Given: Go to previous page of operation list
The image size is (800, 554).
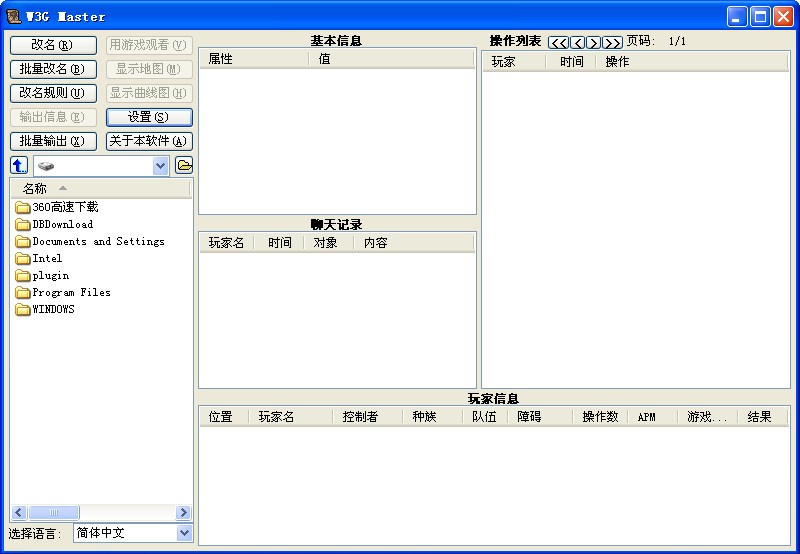Looking at the screenshot, I should pos(578,42).
